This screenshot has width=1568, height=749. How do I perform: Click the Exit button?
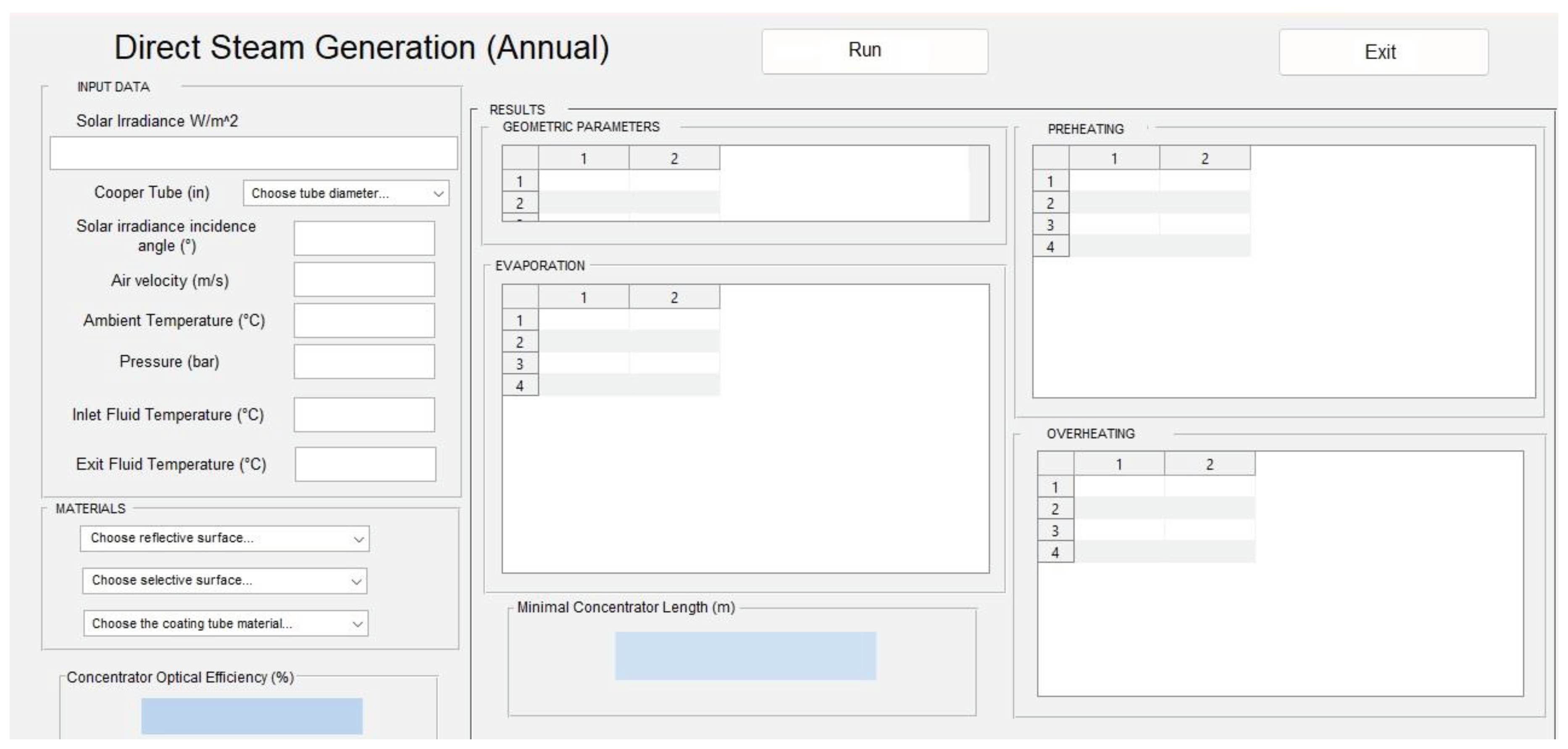[x=1383, y=53]
